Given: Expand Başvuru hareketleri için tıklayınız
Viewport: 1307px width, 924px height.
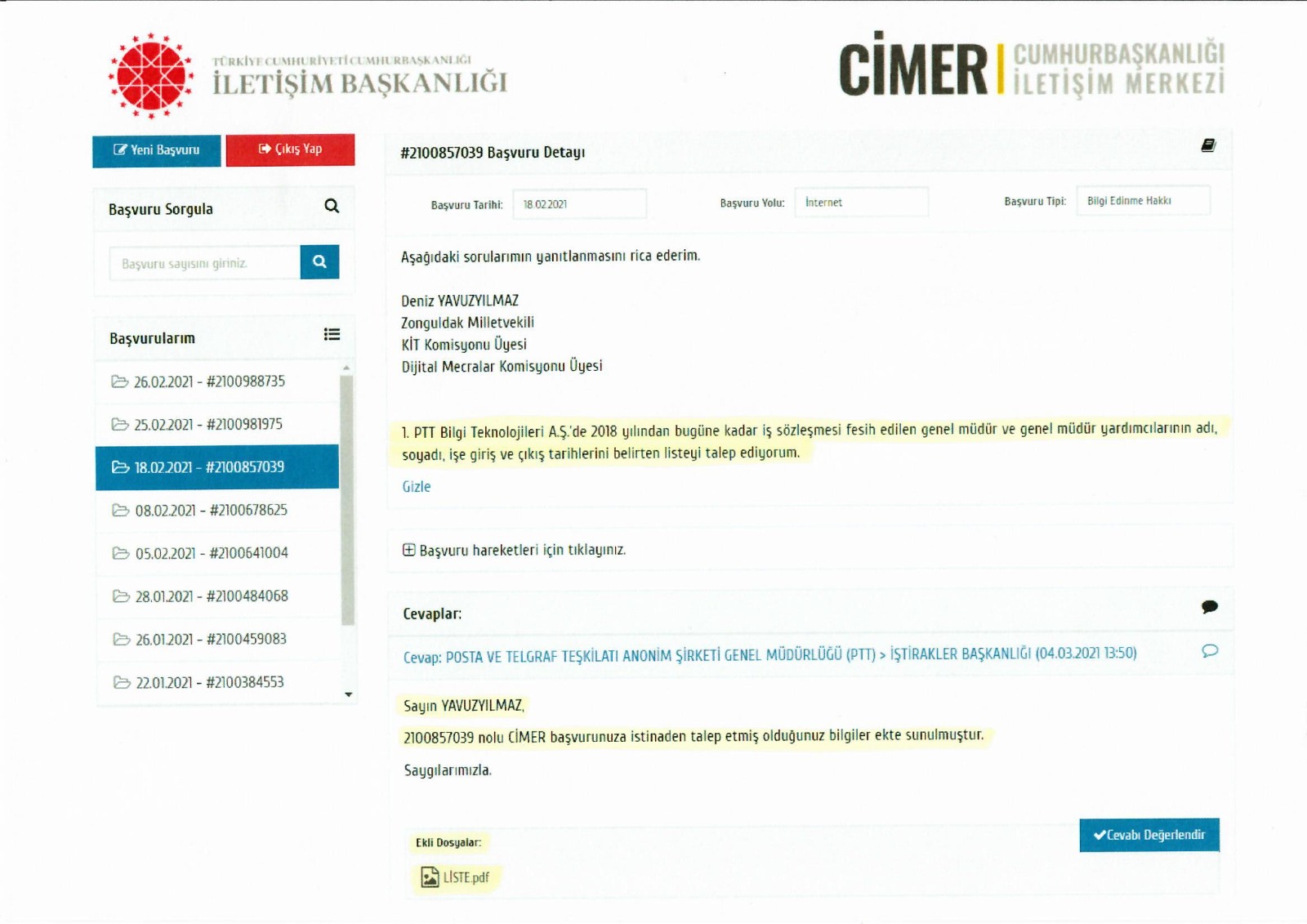Looking at the screenshot, I should (515, 550).
